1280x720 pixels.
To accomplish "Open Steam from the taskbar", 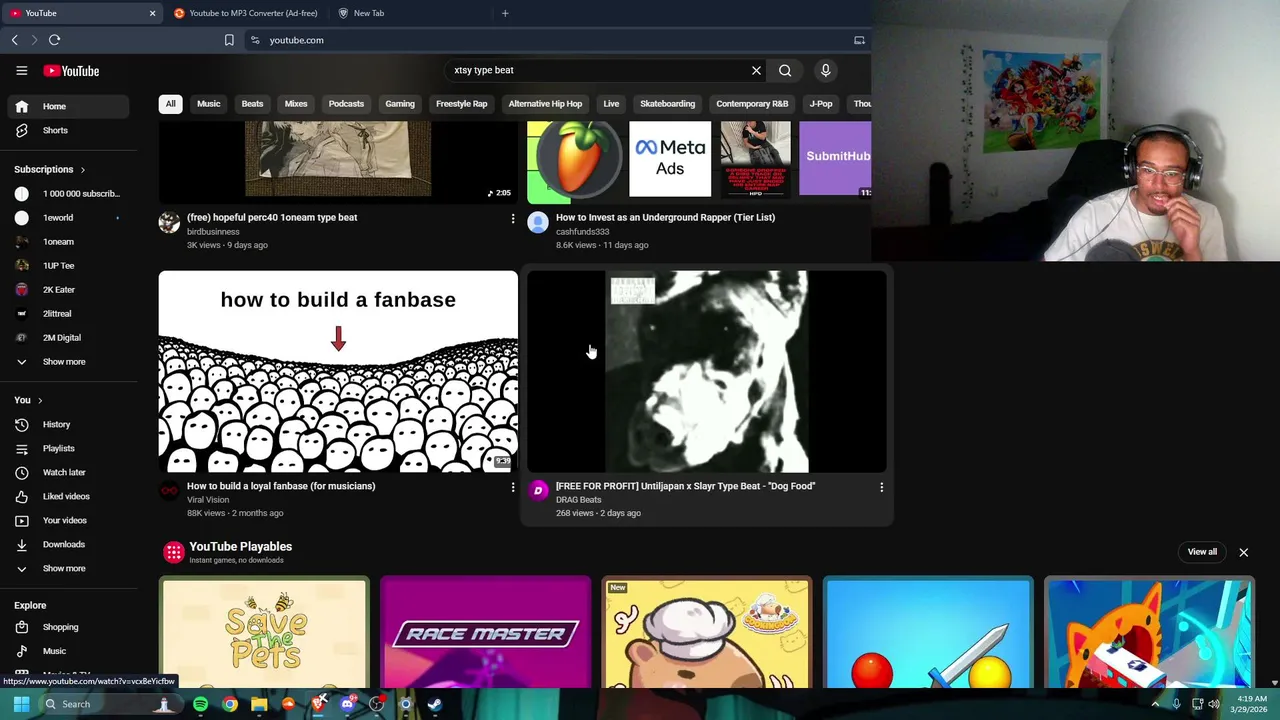I will click(x=435, y=704).
